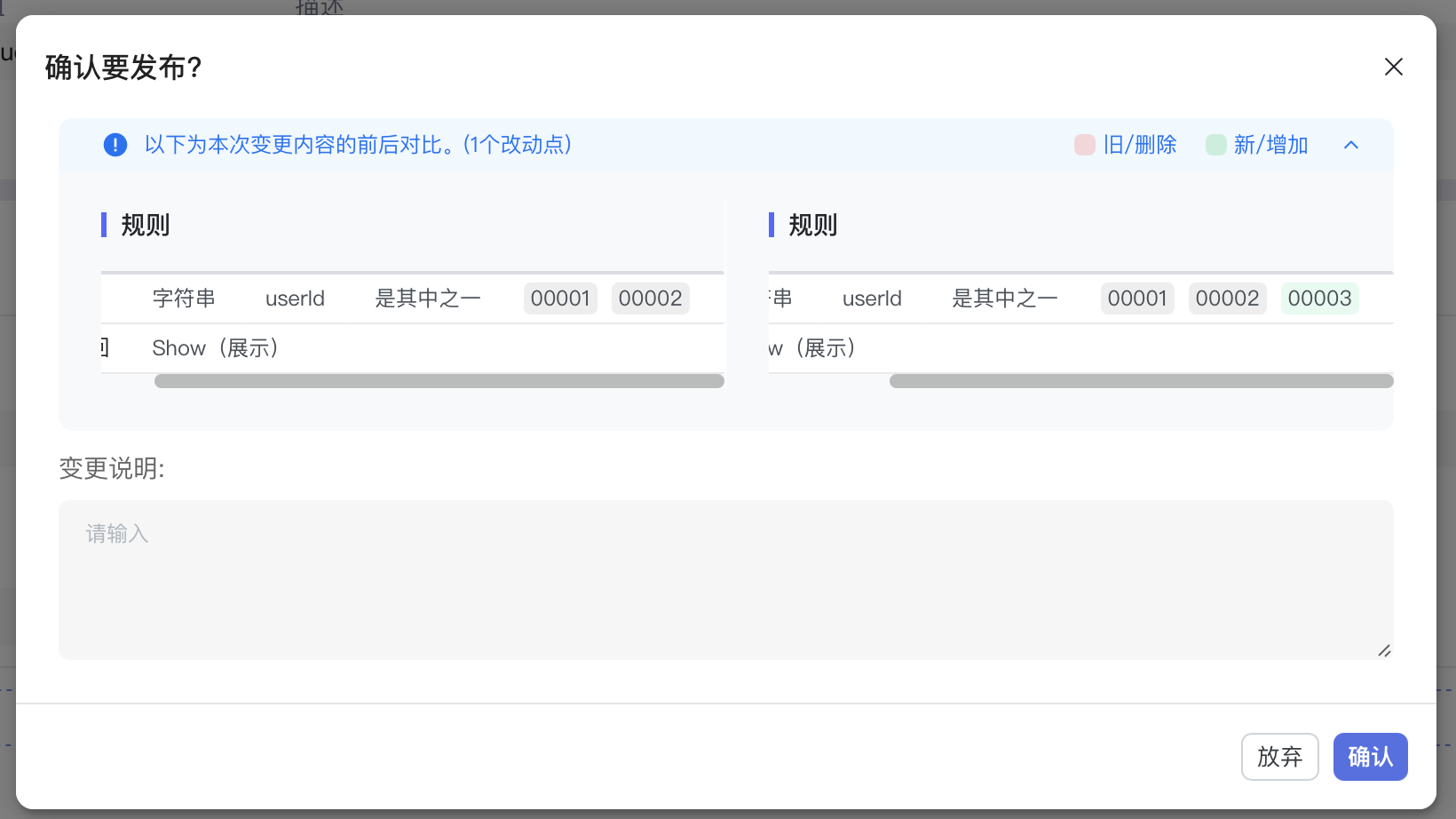This screenshot has width=1456, height=819.
Task: Click the green 新/增加 legend swatch
Action: (x=1215, y=145)
